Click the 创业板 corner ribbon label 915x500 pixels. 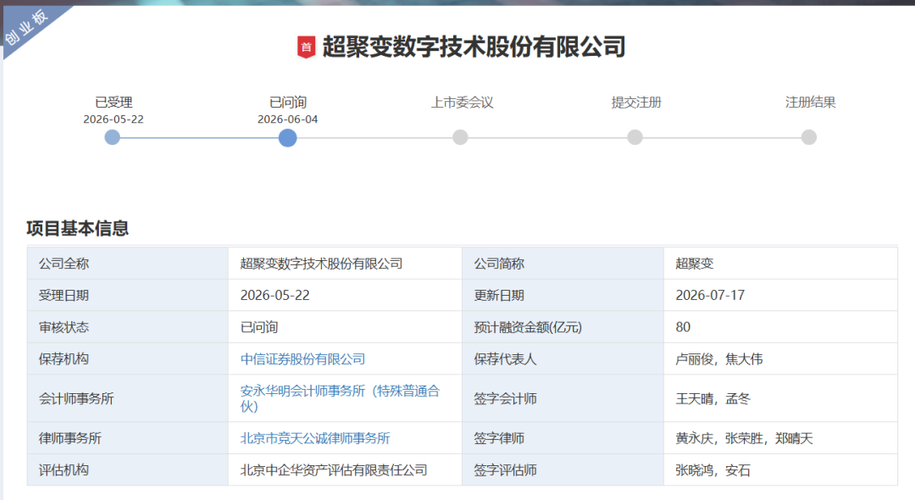coord(26,27)
